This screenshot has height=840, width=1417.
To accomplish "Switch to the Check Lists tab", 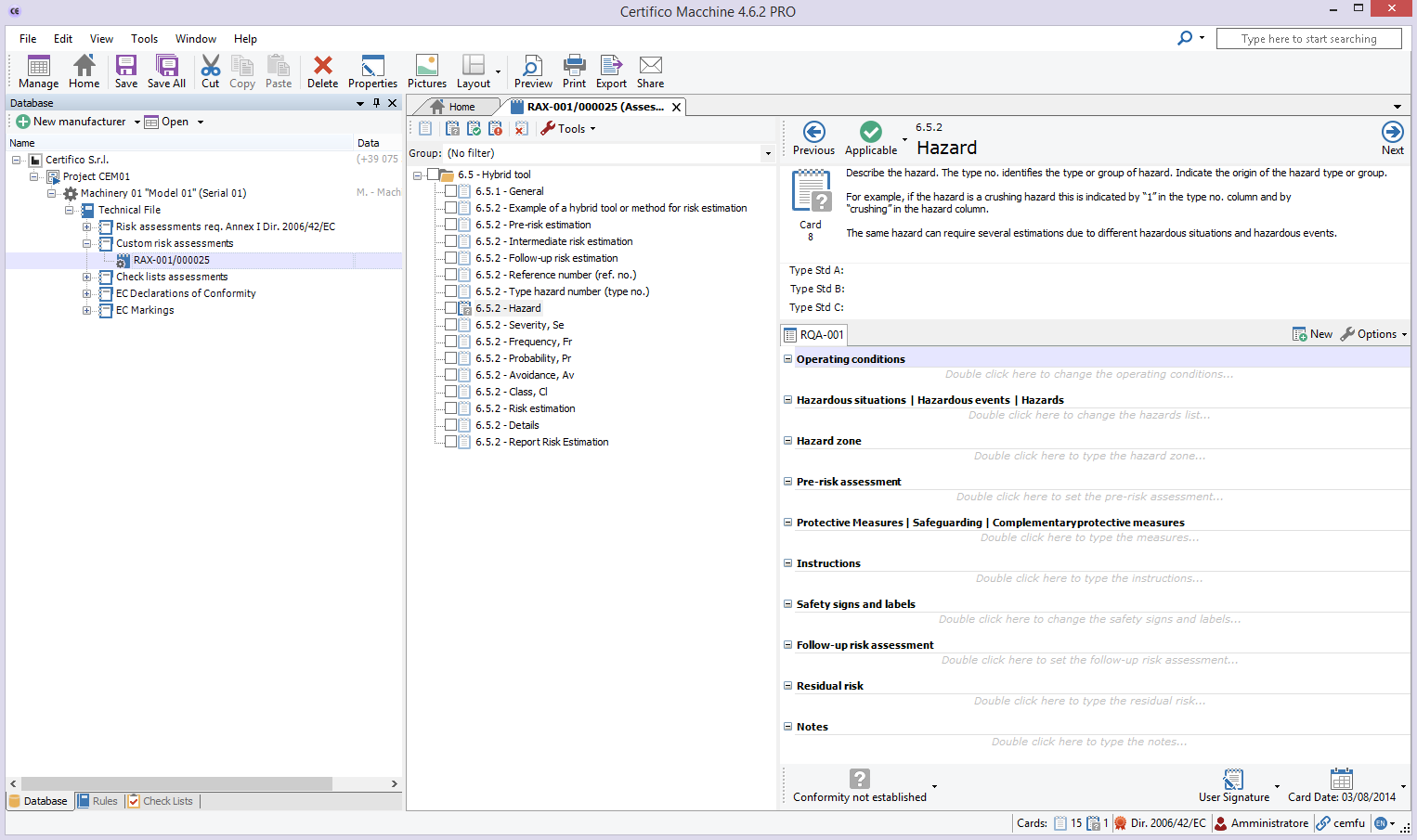I will (x=161, y=801).
